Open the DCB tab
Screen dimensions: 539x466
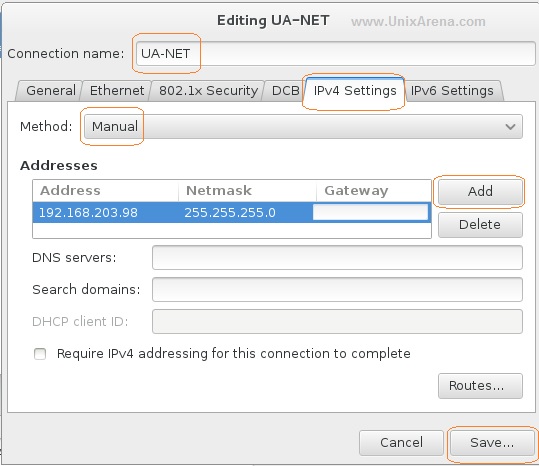[285, 91]
